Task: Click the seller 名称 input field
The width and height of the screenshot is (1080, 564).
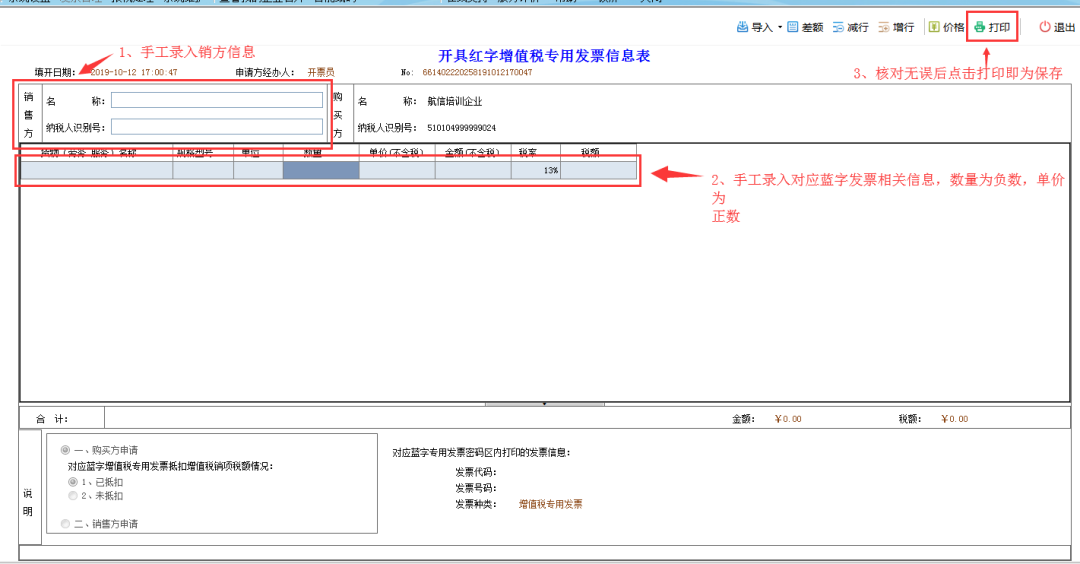Action: pyautogui.click(x=217, y=101)
